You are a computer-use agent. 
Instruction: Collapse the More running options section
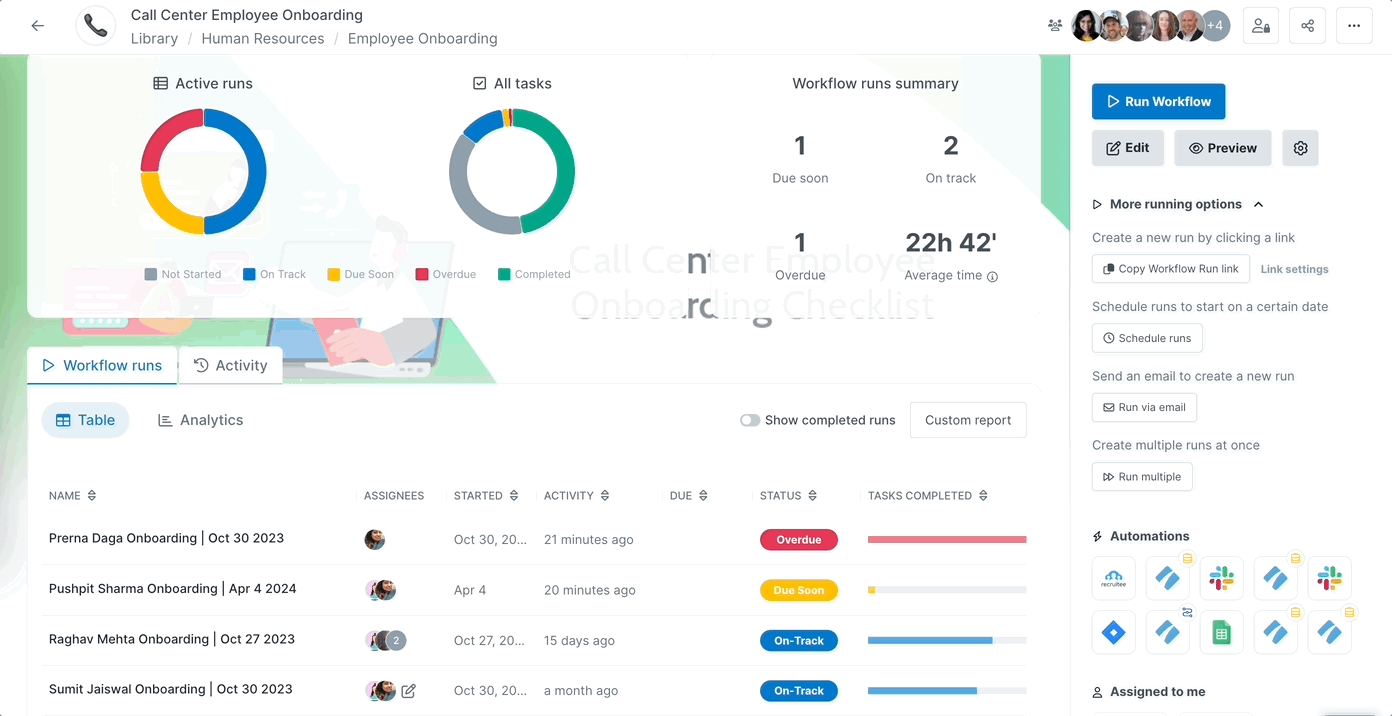click(1258, 204)
